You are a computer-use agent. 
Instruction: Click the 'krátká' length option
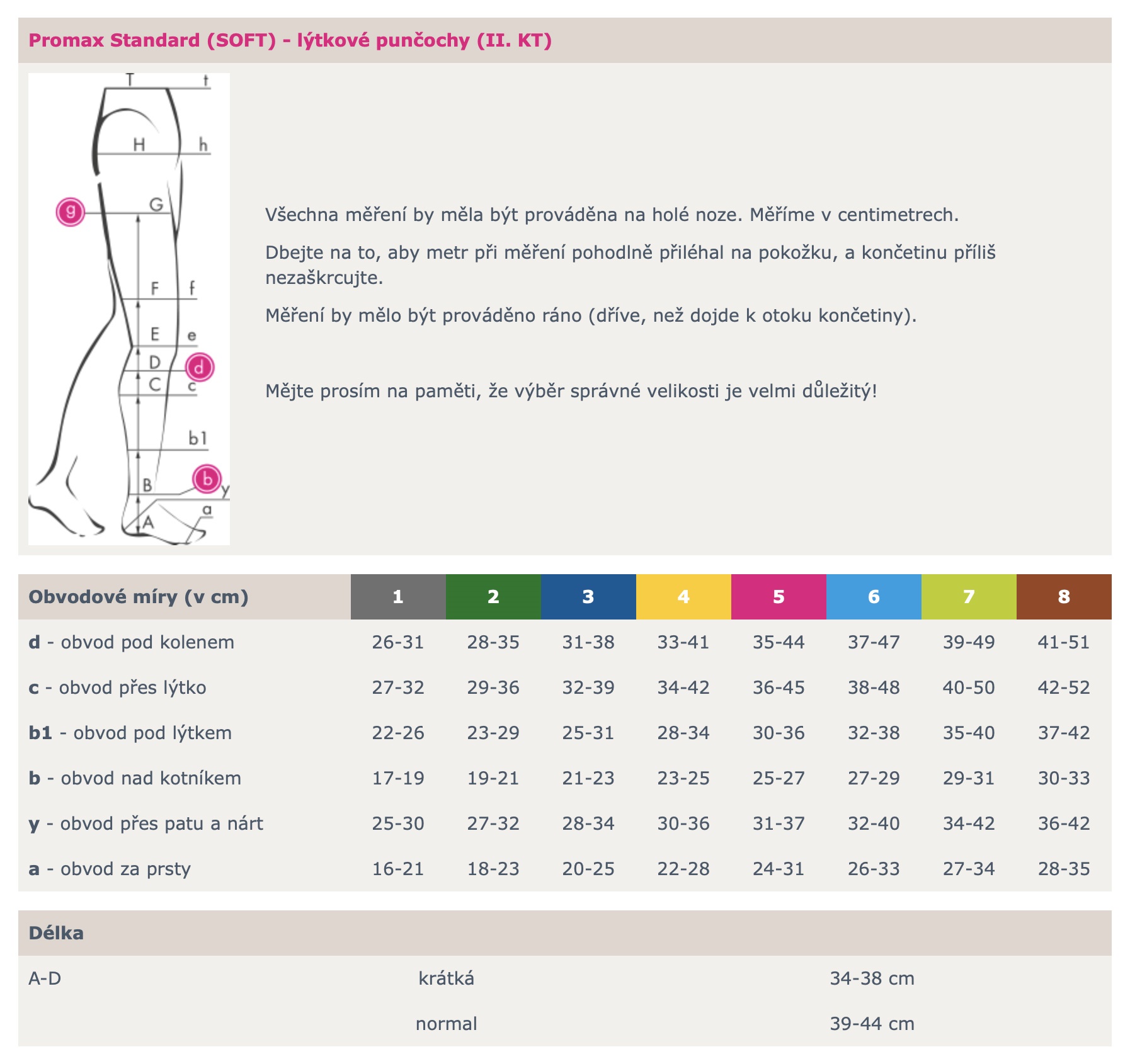click(x=447, y=978)
